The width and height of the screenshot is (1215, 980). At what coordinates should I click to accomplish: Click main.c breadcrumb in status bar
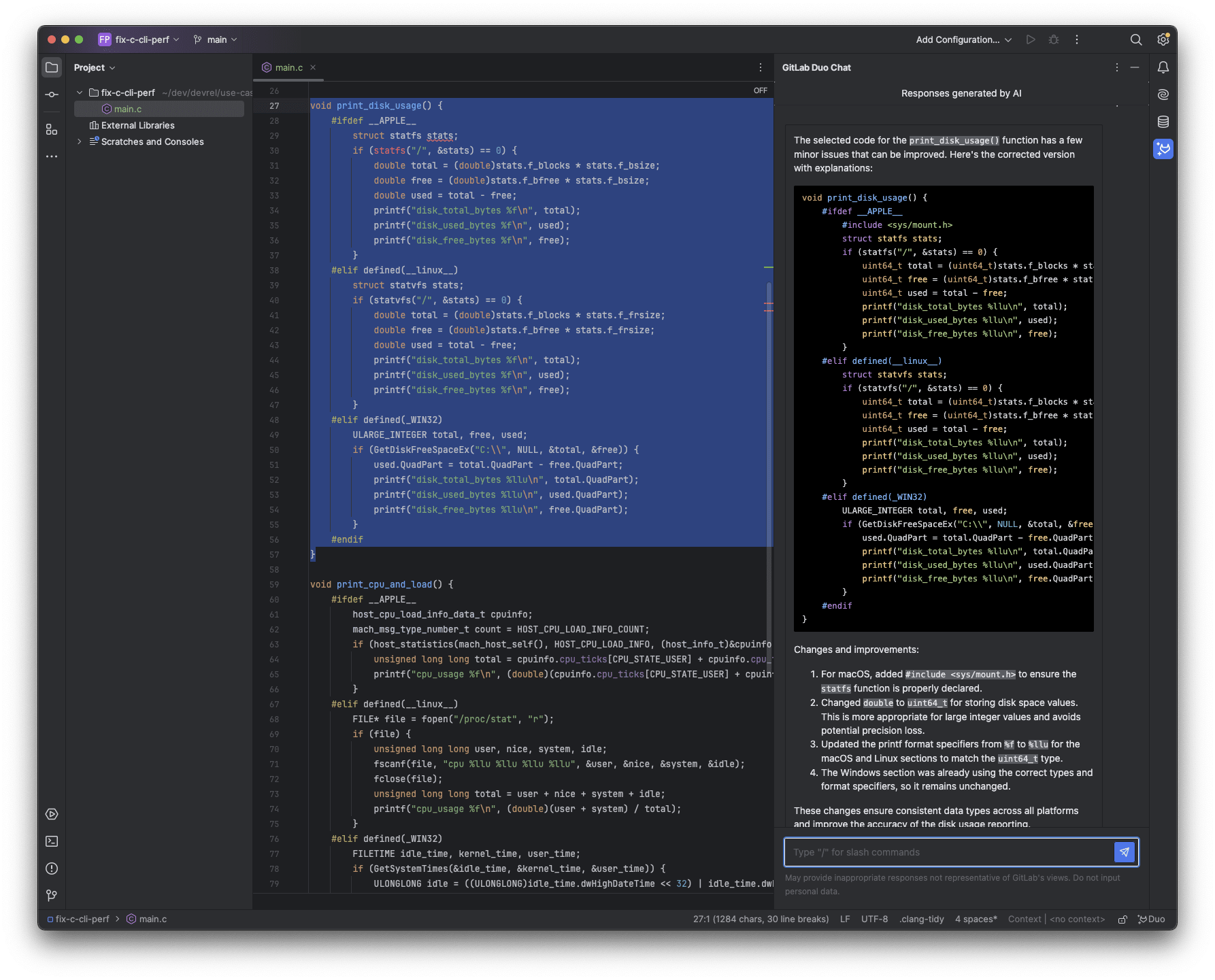[147, 919]
